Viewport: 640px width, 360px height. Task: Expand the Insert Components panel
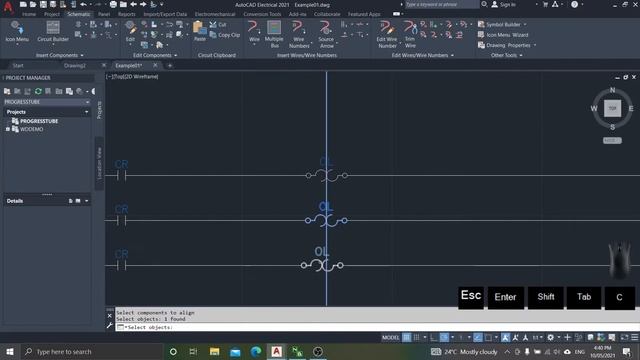[60, 55]
